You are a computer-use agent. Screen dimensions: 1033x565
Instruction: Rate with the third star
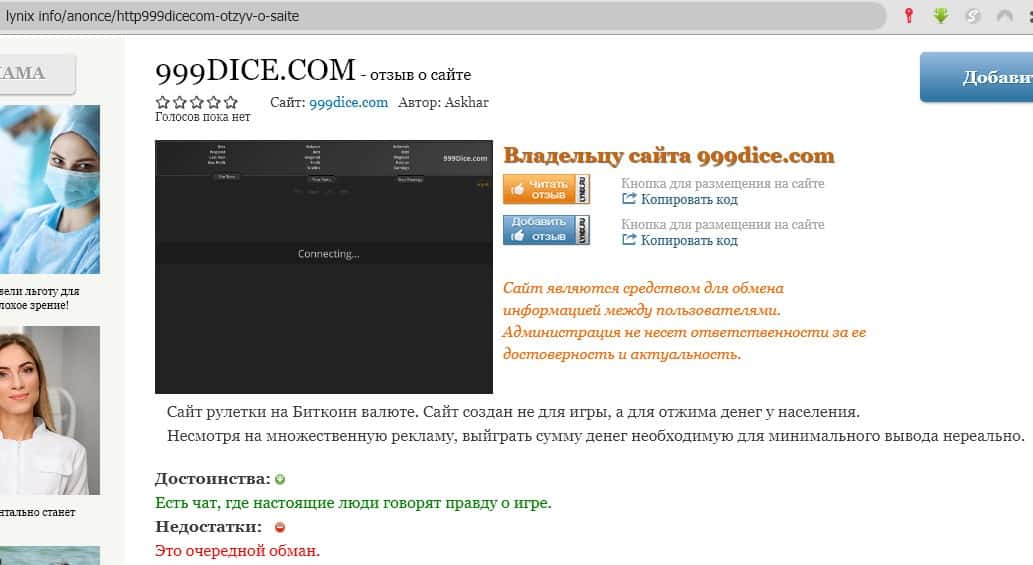point(196,102)
